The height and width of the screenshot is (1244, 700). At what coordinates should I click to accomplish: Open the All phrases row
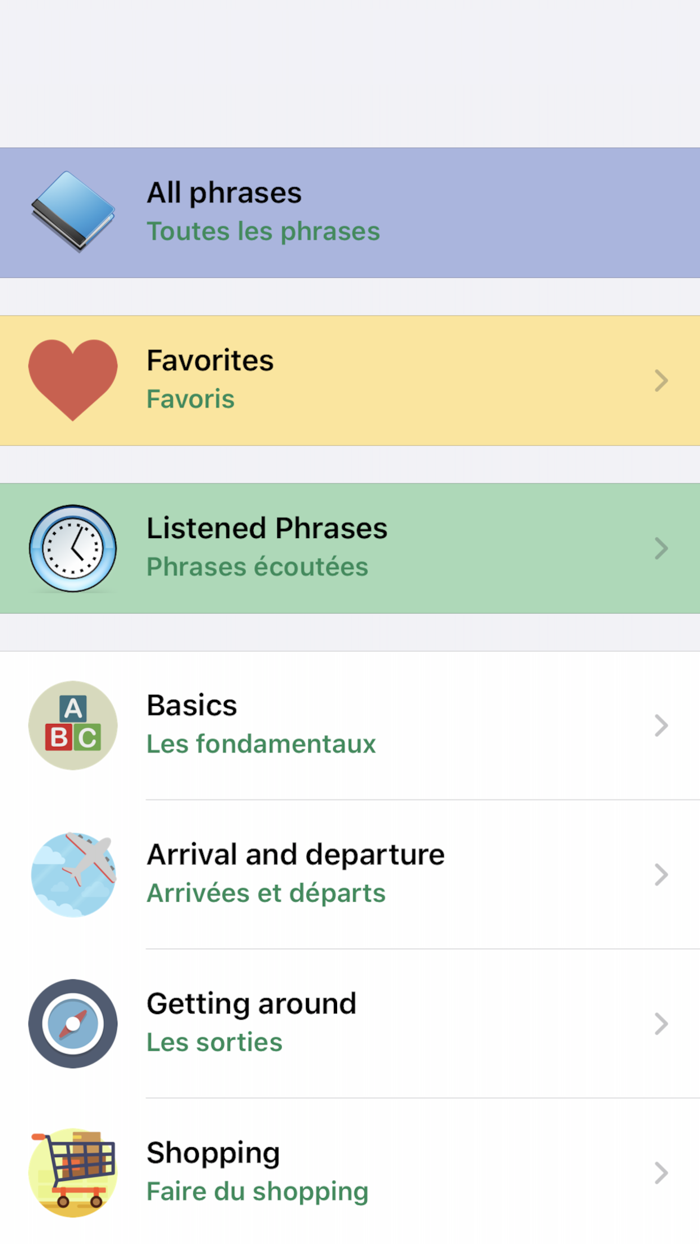pyautogui.click(x=350, y=211)
